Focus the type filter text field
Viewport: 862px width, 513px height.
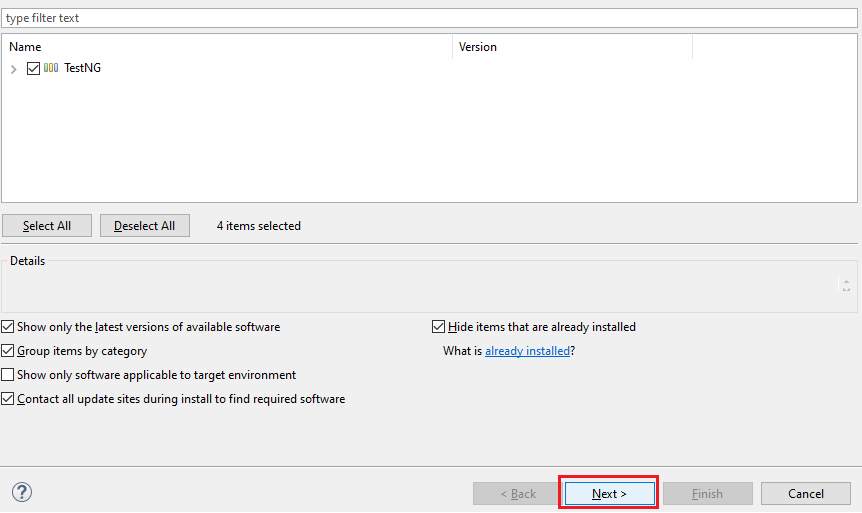(x=430, y=18)
